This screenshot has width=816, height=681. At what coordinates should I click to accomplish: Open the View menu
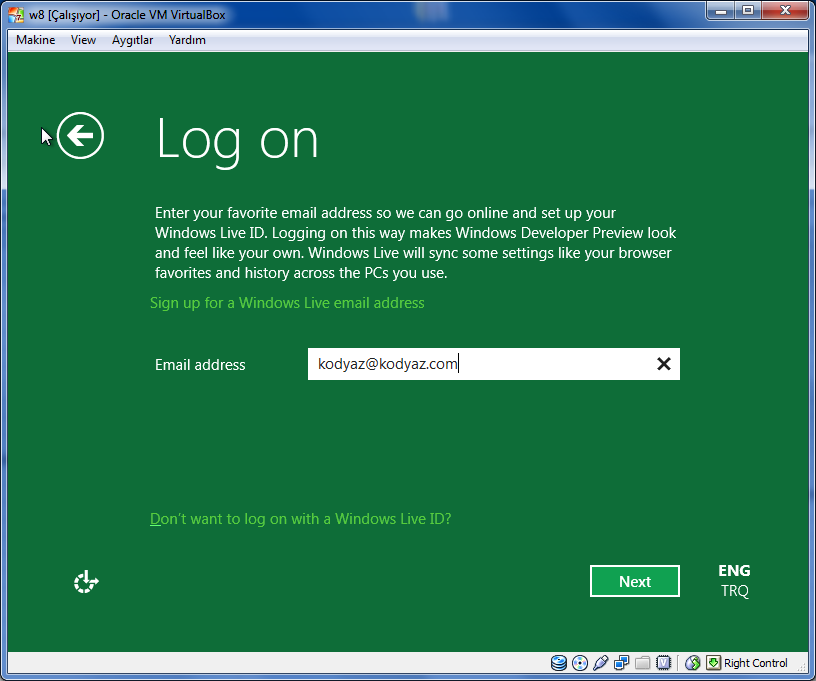pyautogui.click(x=83, y=40)
